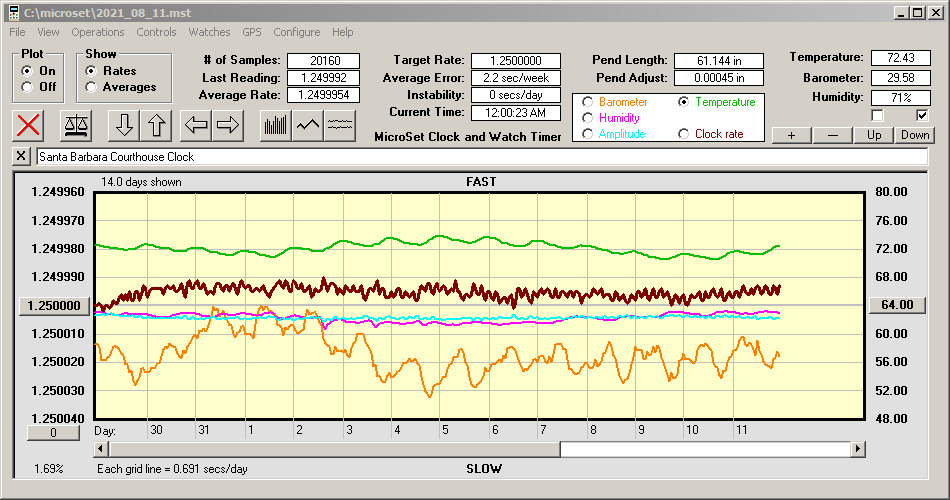
Task: Select Plot Off radio button
Action: coord(27,87)
